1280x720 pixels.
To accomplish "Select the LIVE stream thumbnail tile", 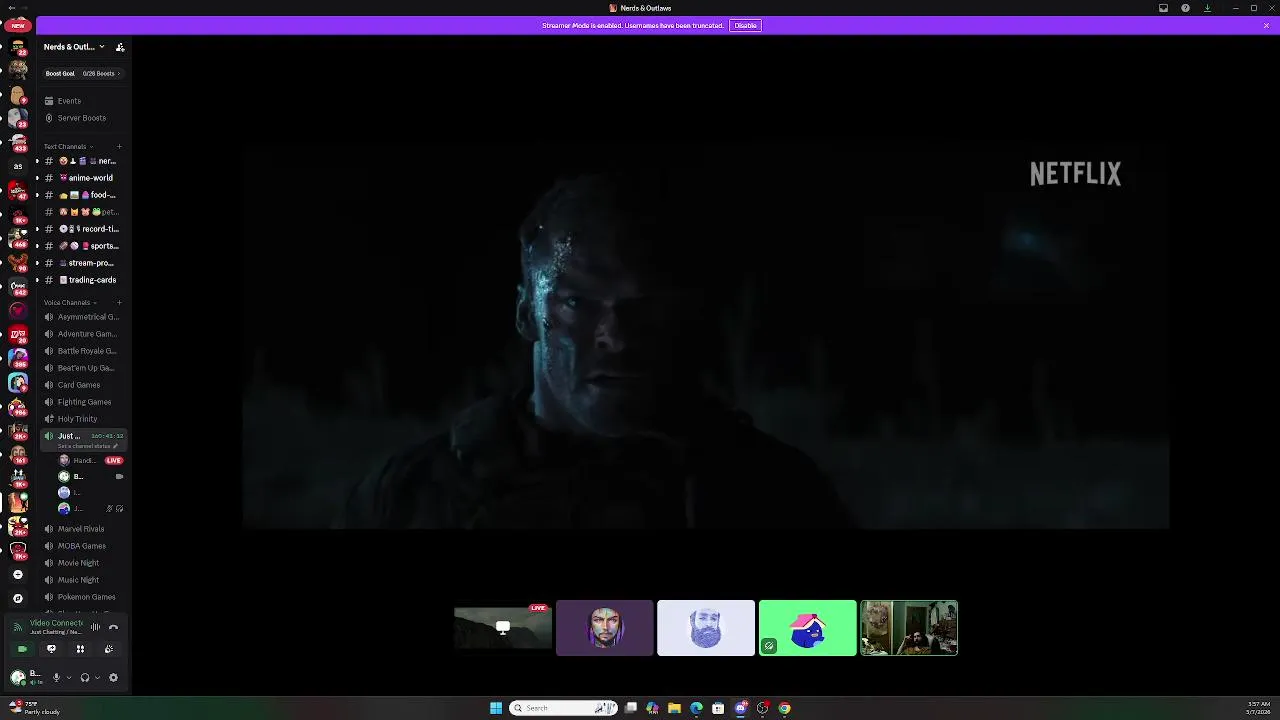I will point(502,628).
